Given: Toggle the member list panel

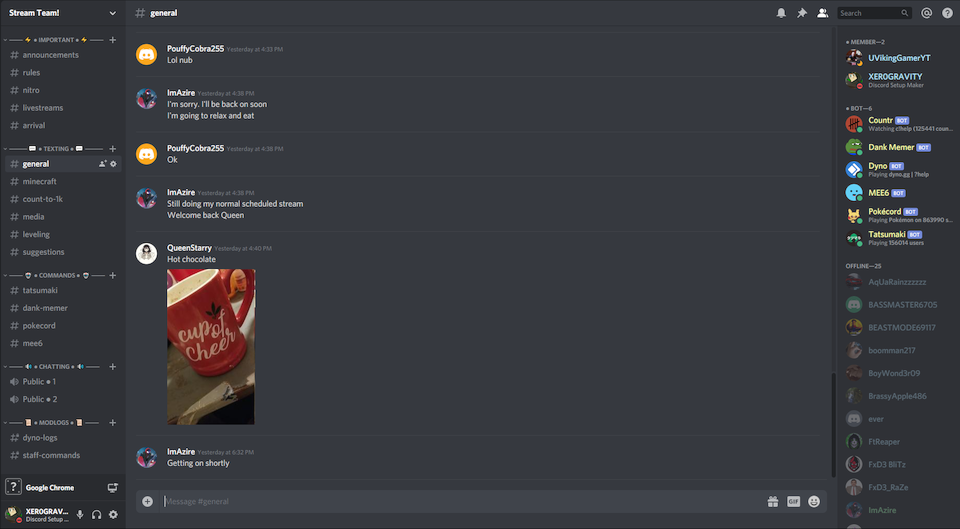Looking at the screenshot, I should coord(823,13).
